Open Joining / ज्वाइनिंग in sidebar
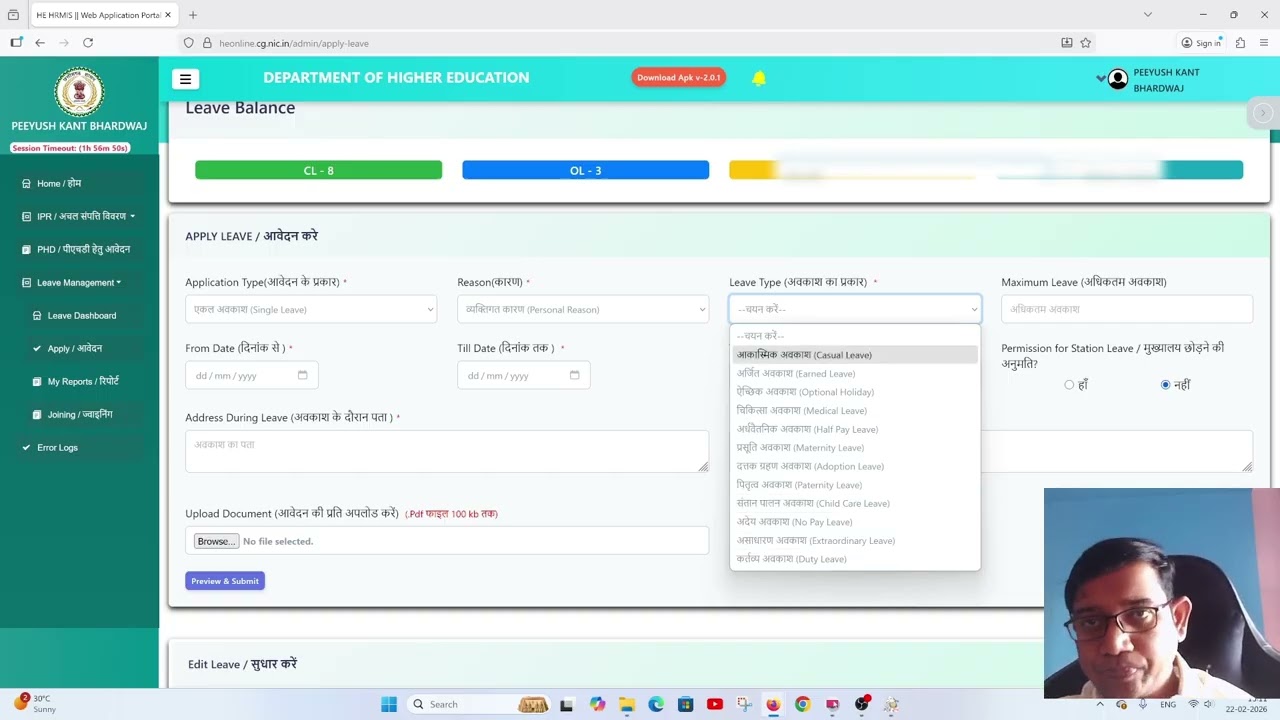 [80, 414]
